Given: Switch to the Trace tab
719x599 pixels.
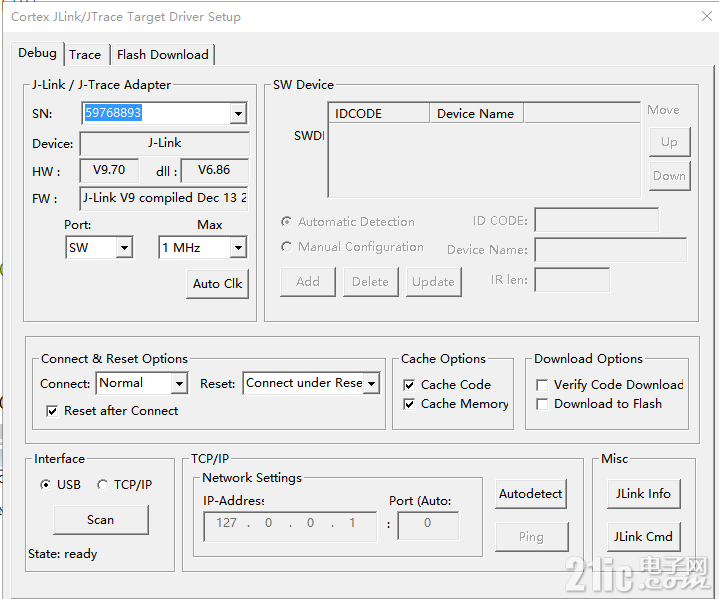Looking at the screenshot, I should tap(85, 55).
